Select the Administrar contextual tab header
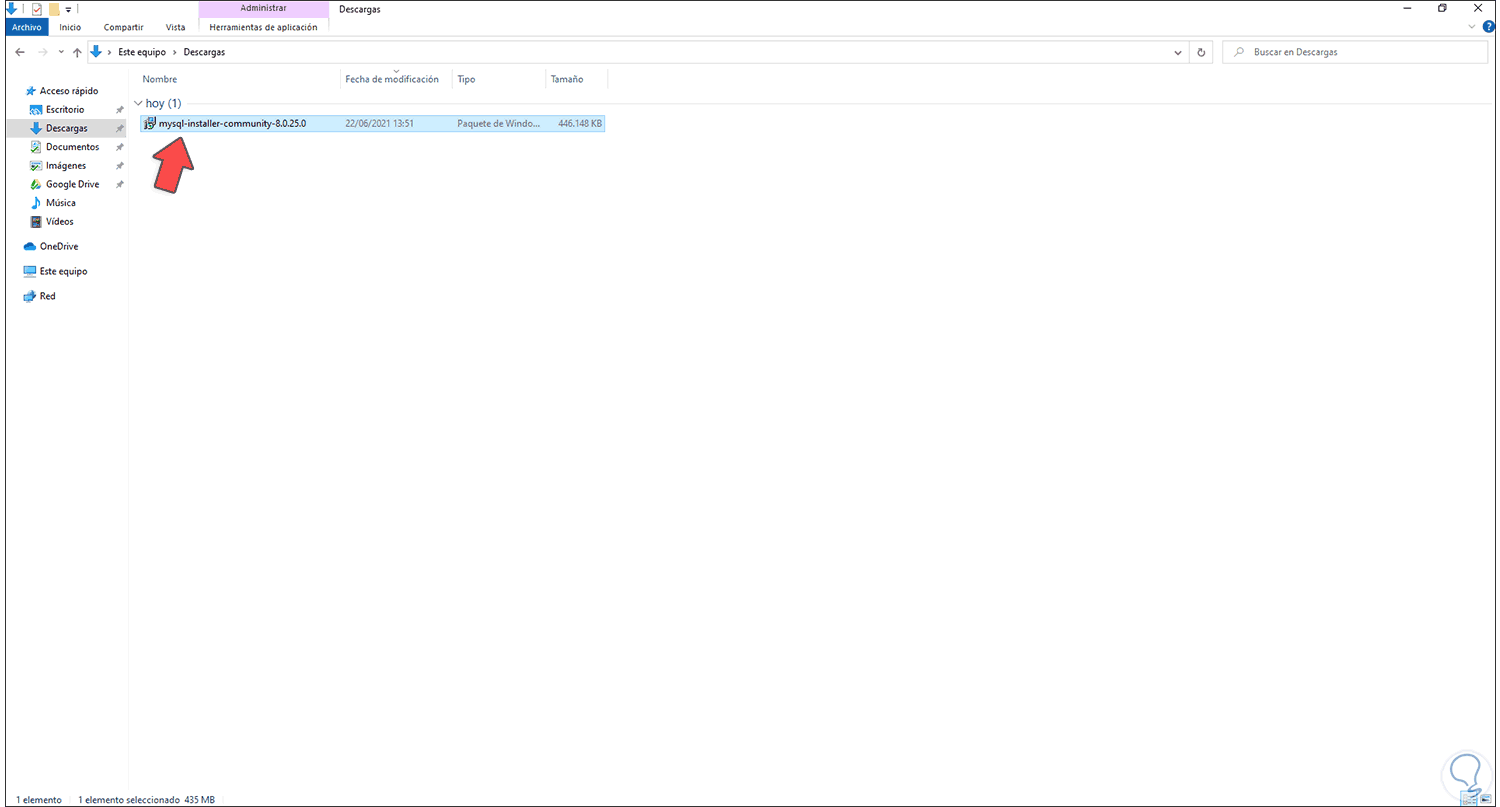 pyautogui.click(x=264, y=9)
